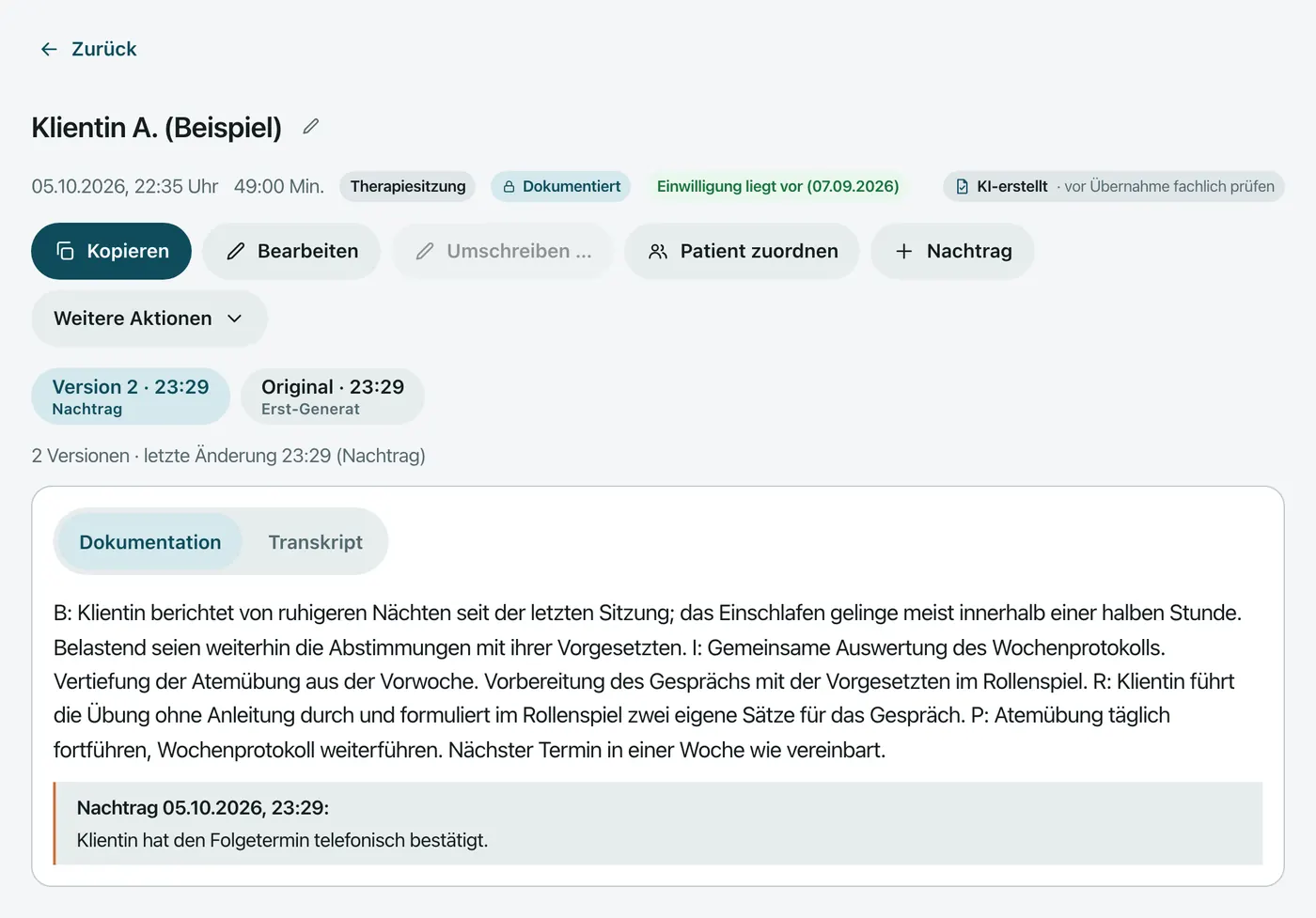Click the Klientin A. (Beispiel) heading
This screenshot has width=1316, height=918.
(x=157, y=127)
